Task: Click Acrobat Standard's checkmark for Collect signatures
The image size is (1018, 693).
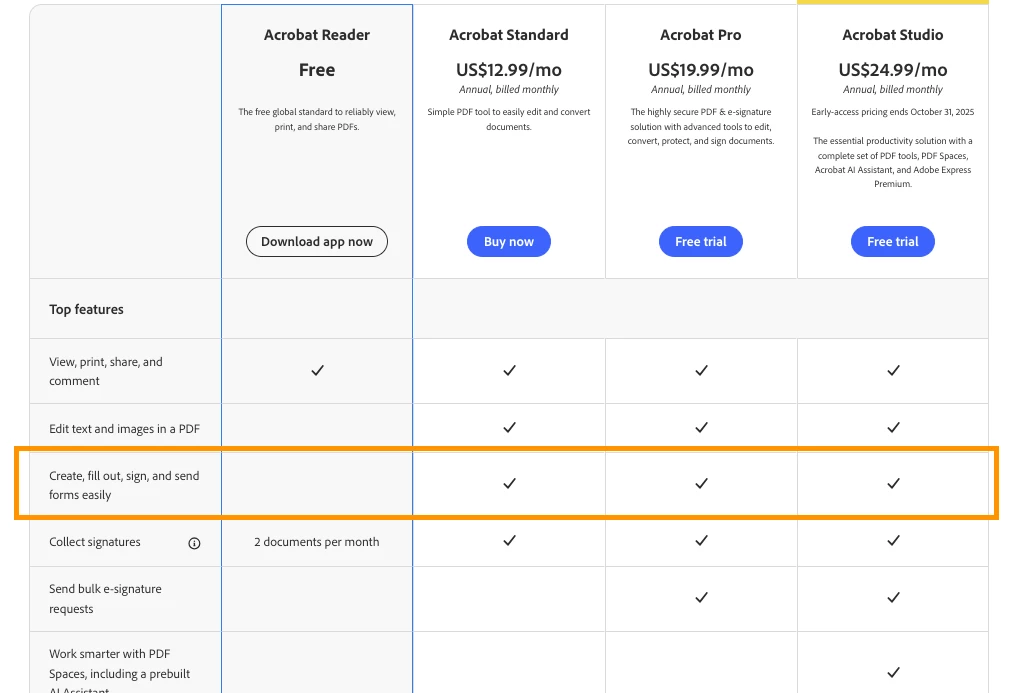Action: 509,540
